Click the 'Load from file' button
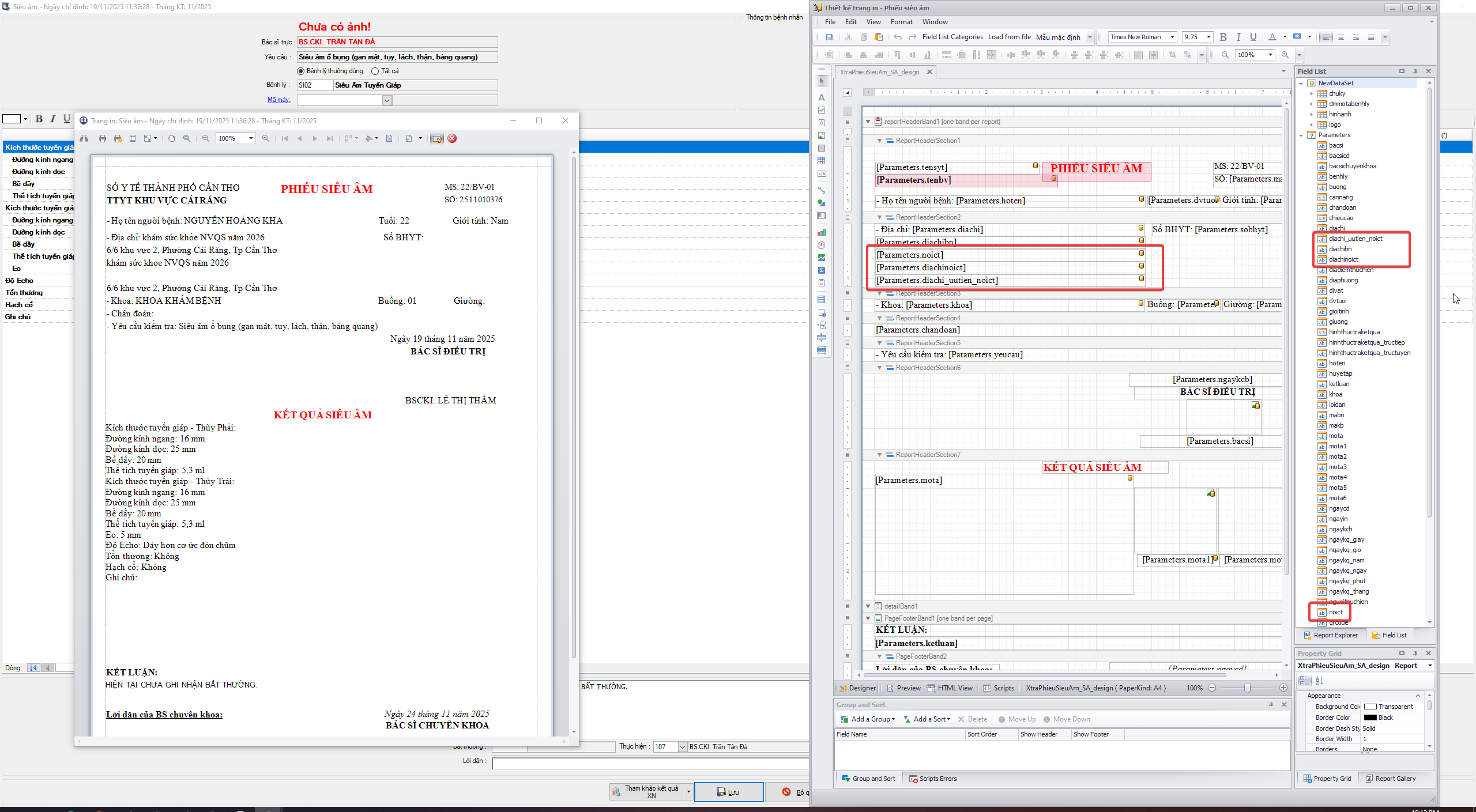Viewport: 1476px width, 812px height. [1009, 37]
